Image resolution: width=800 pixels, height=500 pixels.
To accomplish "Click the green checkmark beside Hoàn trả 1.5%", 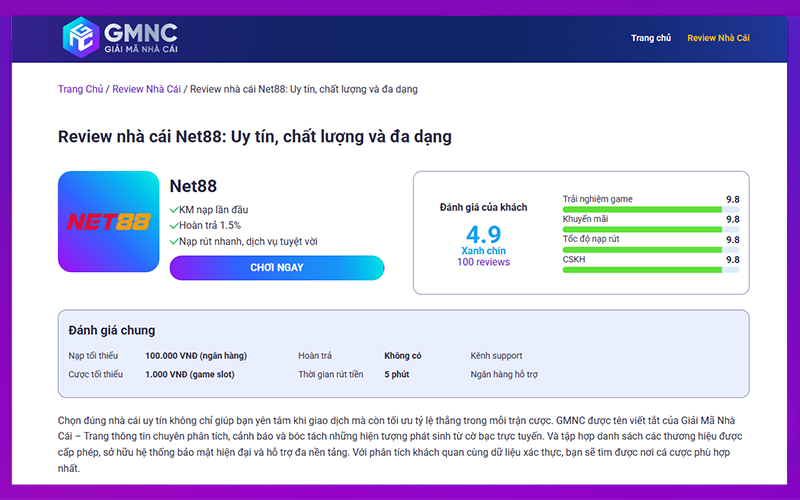I will coord(173,226).
